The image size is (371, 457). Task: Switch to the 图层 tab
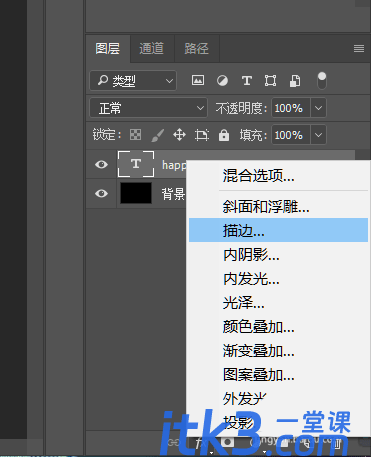tap(108, 49)
